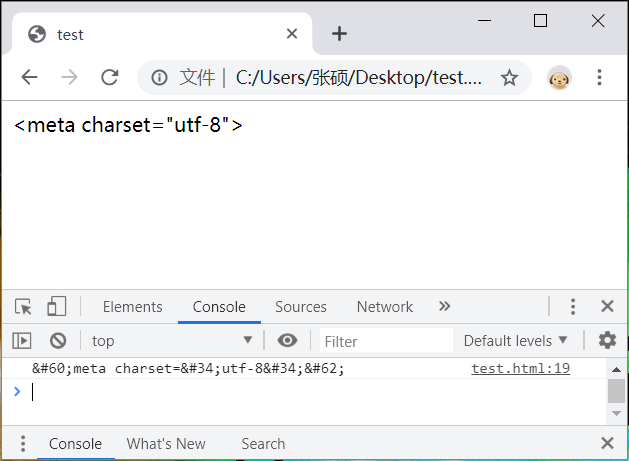Open the Chrome three-dot menu
The image size is (629, 461).
[x=600, y=78]
